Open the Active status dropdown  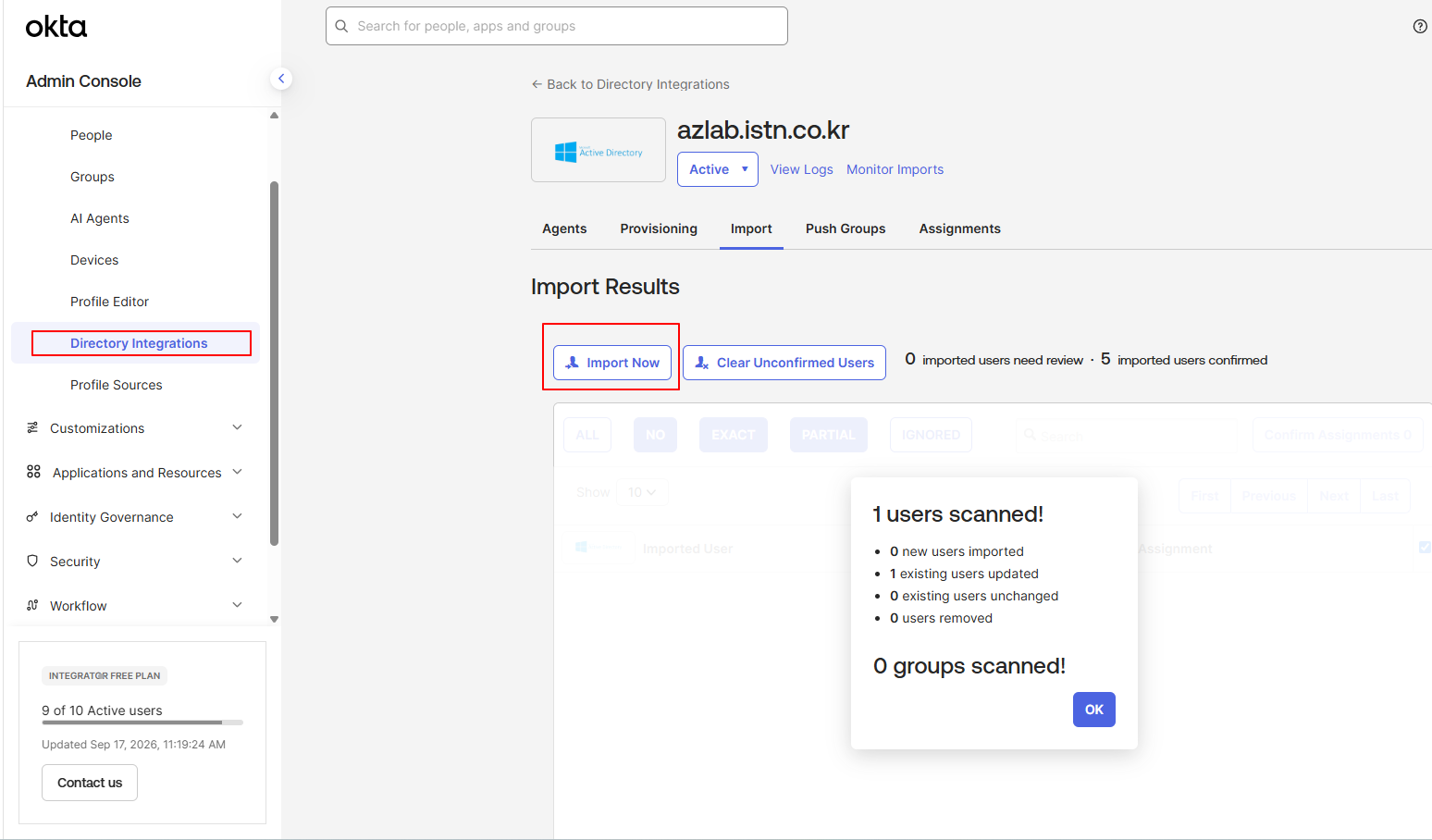coord(718,169)
